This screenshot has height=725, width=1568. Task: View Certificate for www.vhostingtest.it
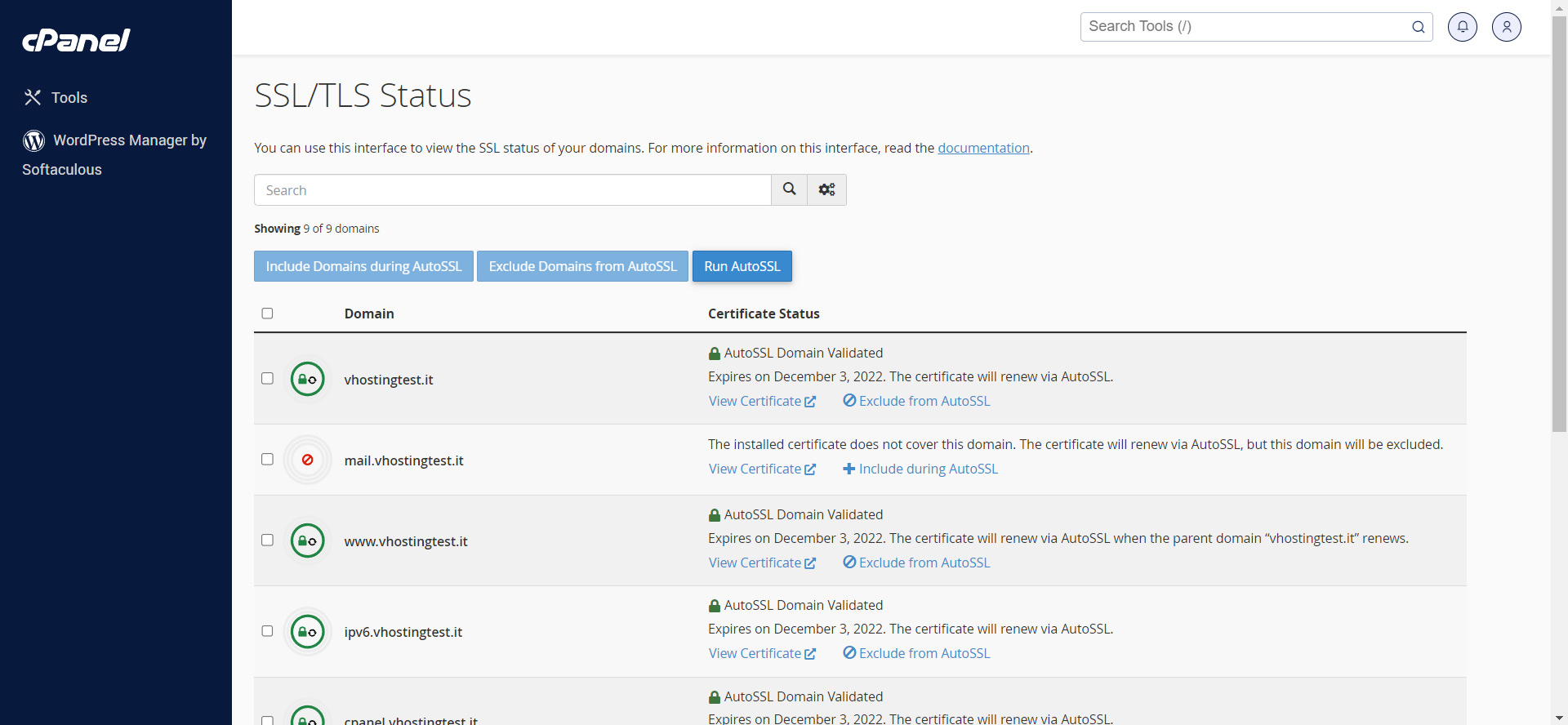[x=762, y=563]
